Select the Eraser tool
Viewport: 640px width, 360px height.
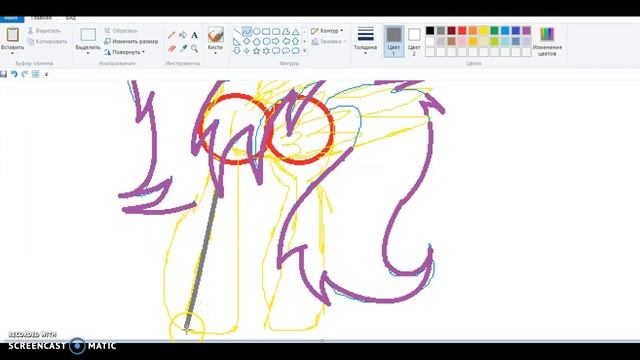(x=172, y=49)
